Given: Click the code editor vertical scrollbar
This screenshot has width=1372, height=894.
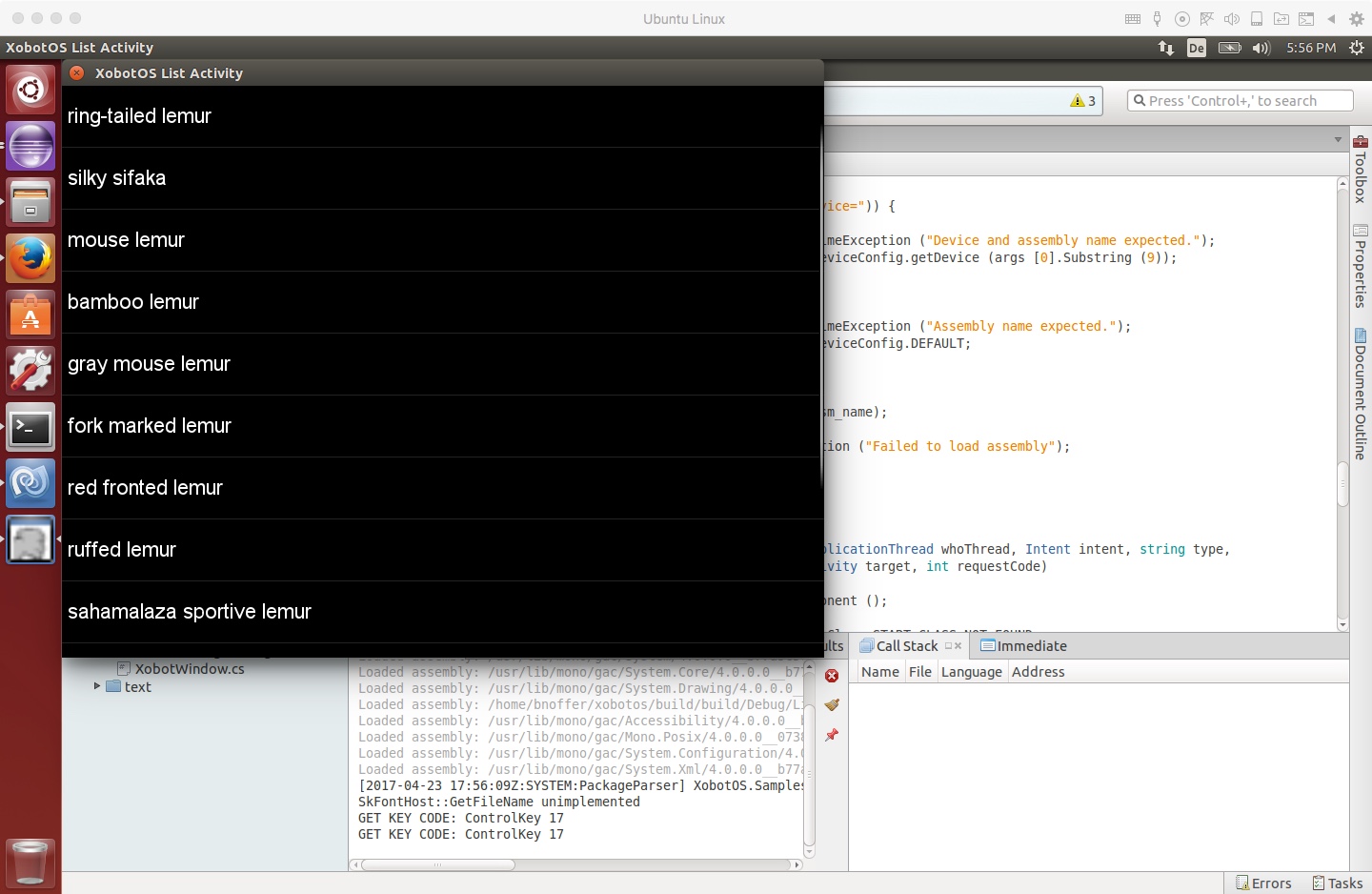Looking at the screenshot, I should pos(1342,483).
